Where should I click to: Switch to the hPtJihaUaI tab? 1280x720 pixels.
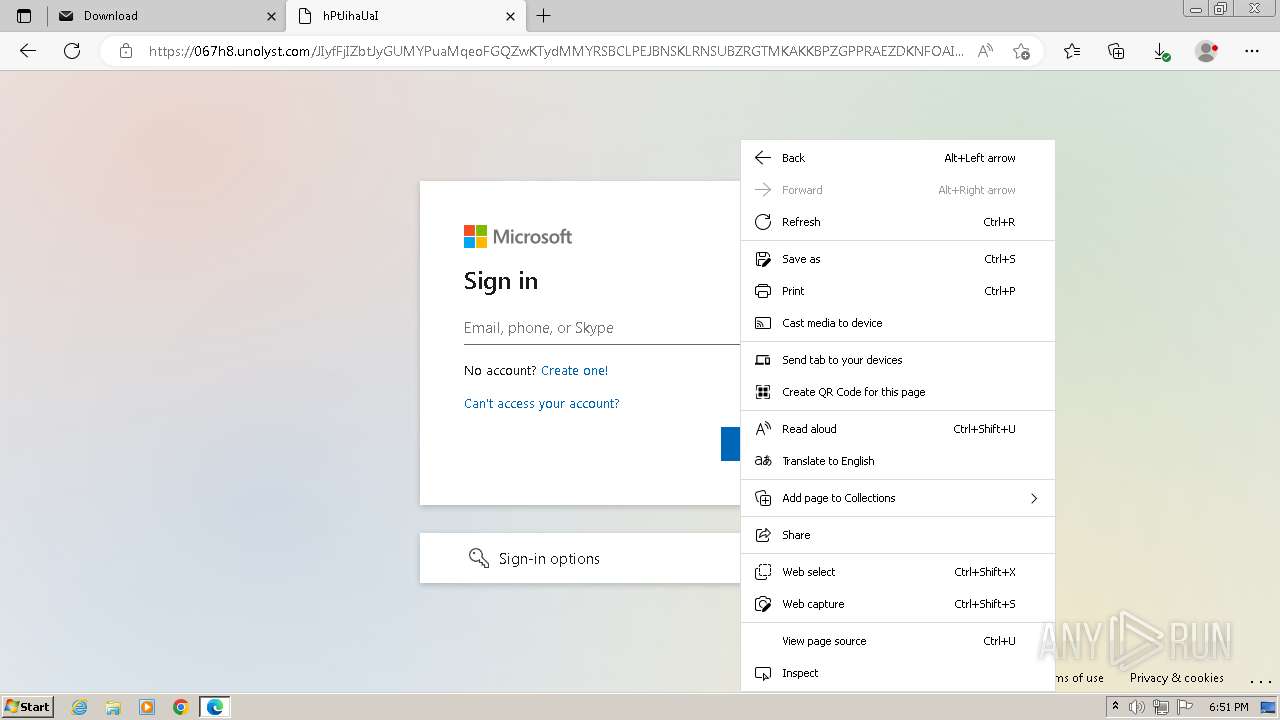pos(405,16)
